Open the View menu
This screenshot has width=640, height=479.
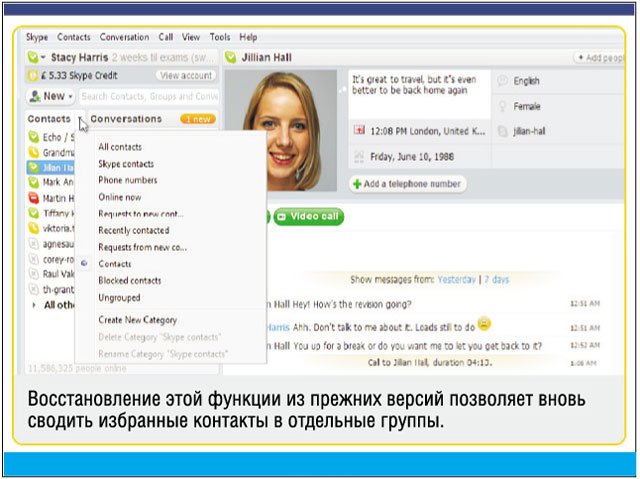click(x=191, y=37)
